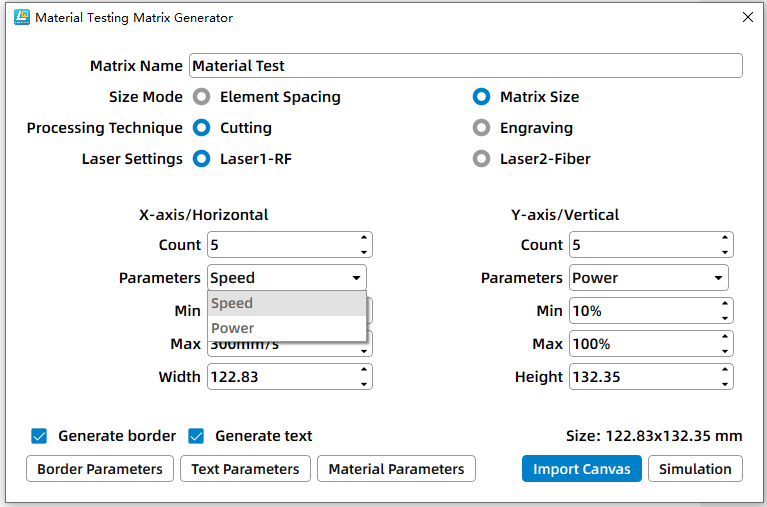Open Text Parameters settings
The width and height of the screenshot is (767, 507).
coord(245,469)
